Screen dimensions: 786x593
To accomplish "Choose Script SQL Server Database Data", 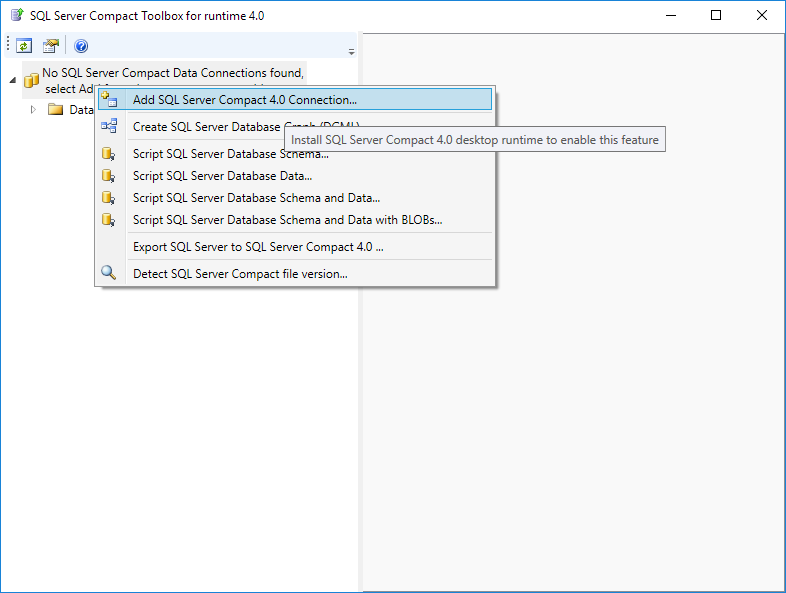I will pos(222,176).
